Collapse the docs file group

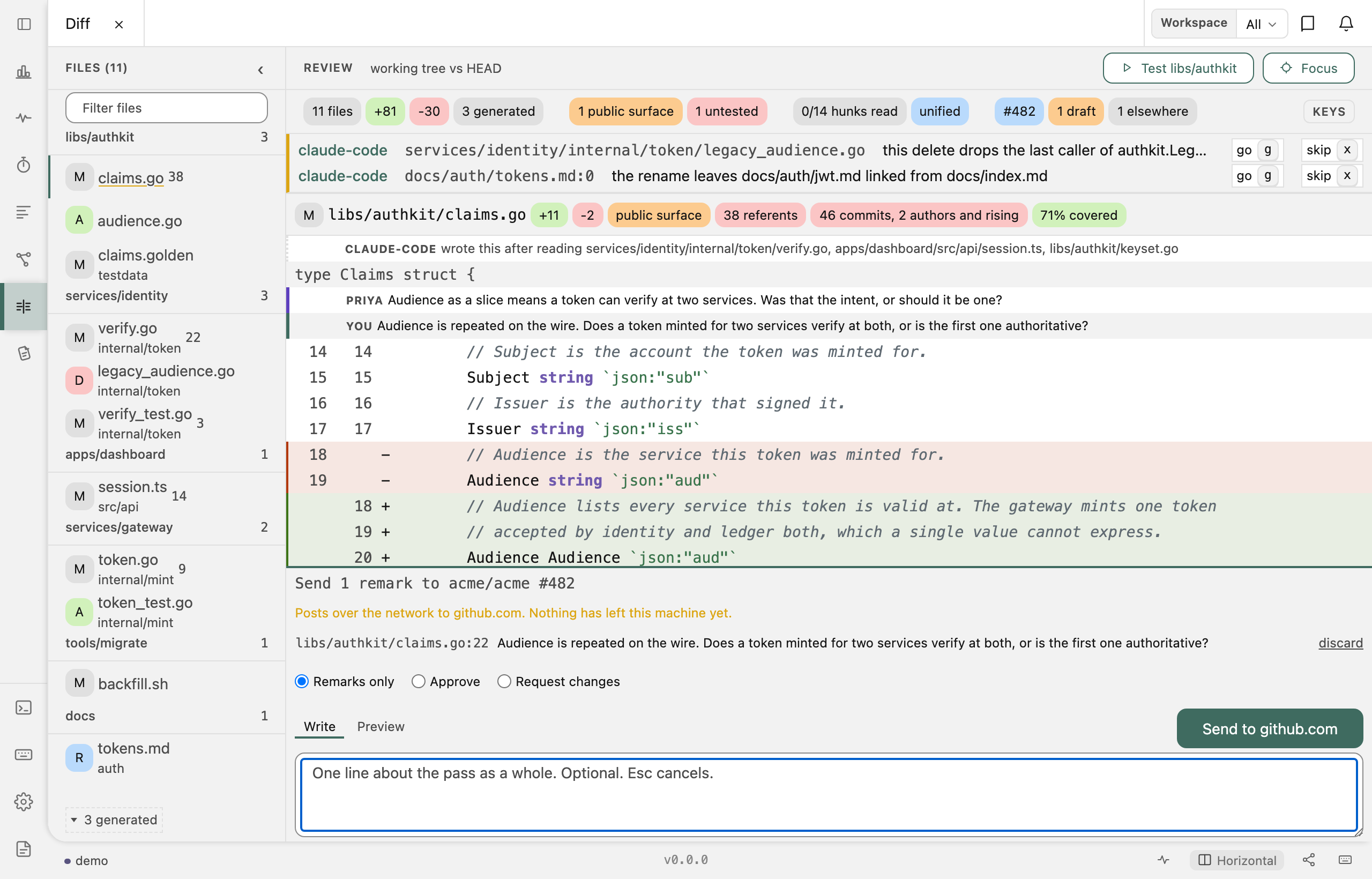(166, 716)
